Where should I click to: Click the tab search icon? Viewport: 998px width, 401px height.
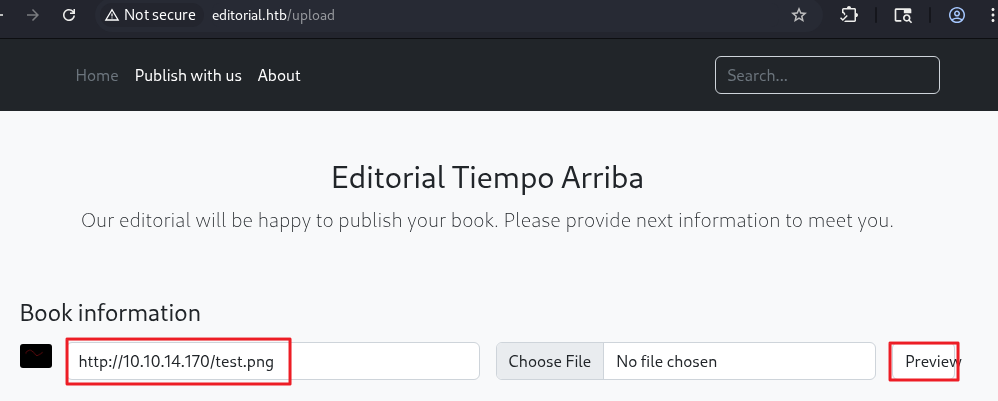(903, 15)
